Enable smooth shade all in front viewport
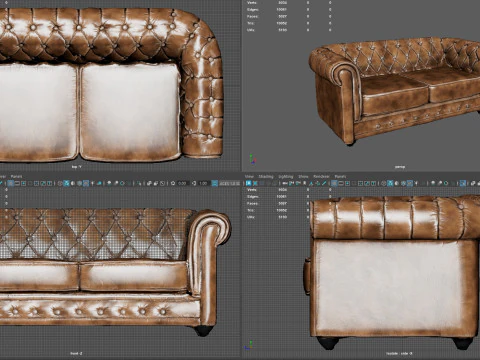The image size is (480, 360). 66,183
